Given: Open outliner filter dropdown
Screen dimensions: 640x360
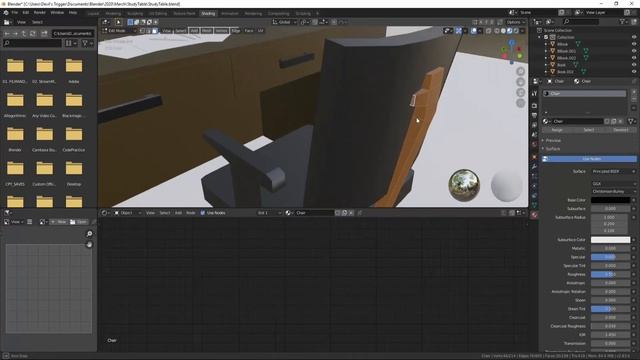Looking at the screenshot, I should coord(624,22).
